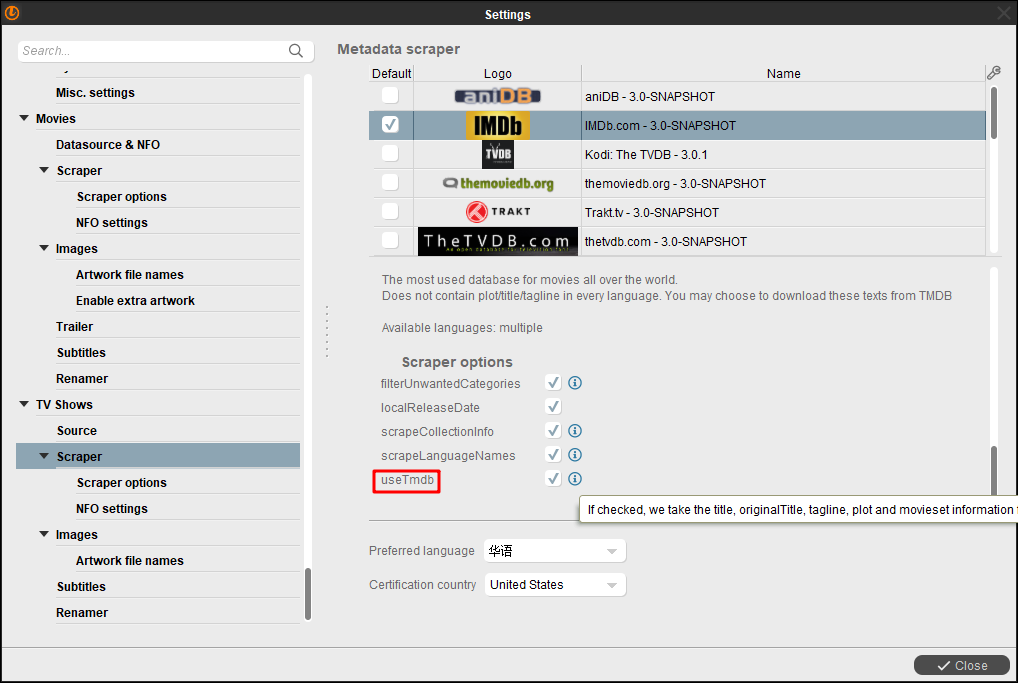Show info for scrapeLanguageNames option

coord(575,455)
